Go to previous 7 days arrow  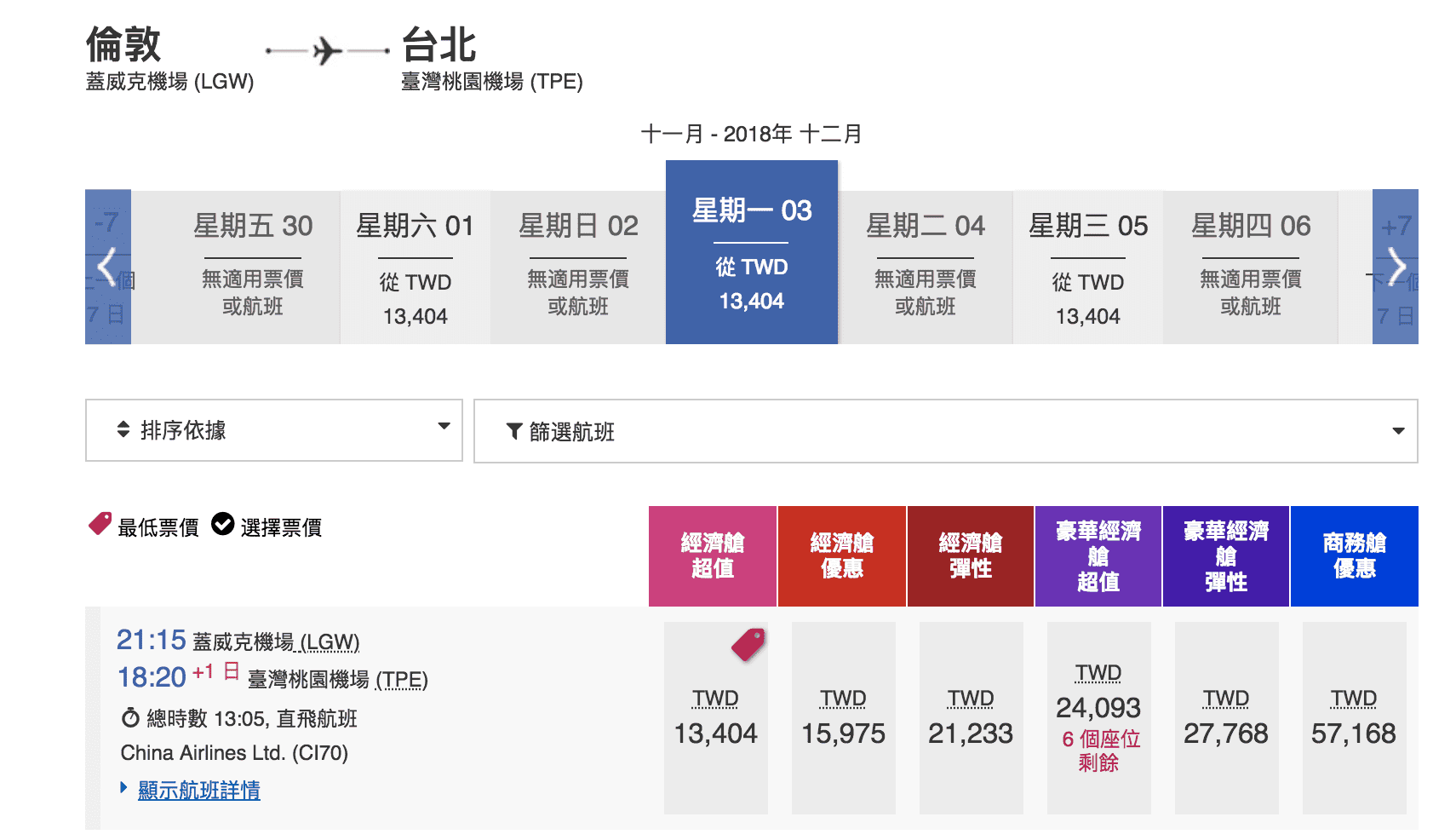point(107,267)
